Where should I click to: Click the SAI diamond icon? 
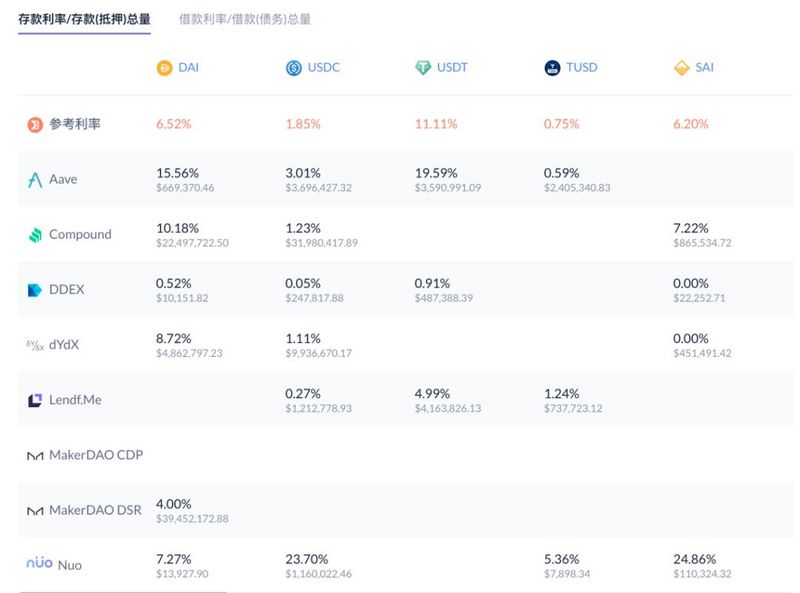tap(682, 68)
